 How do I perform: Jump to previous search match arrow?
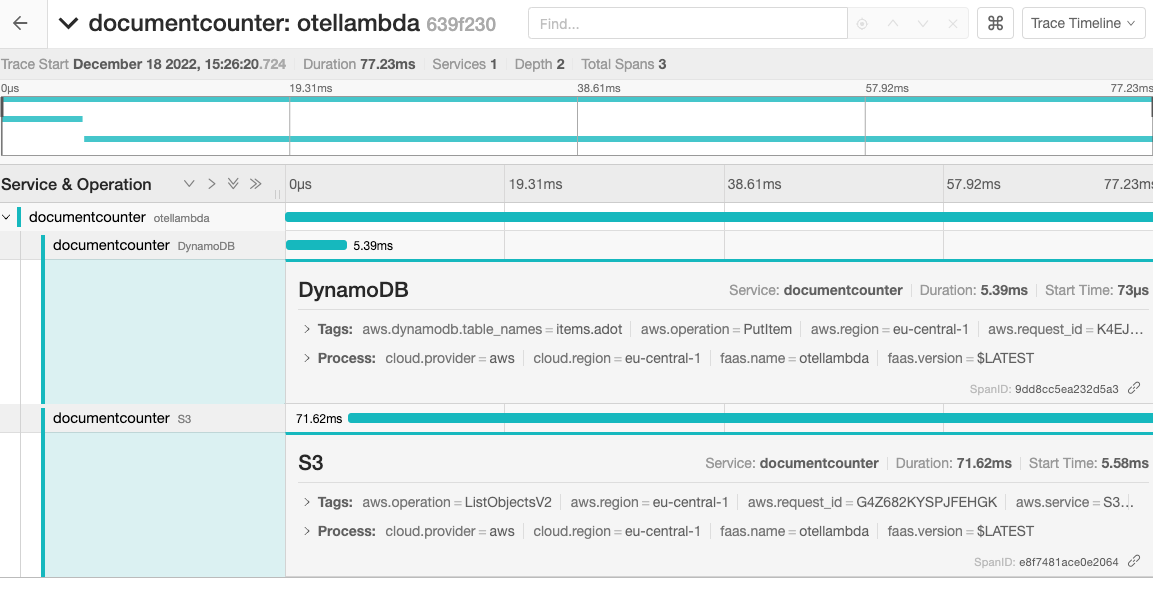coord(893,24)
